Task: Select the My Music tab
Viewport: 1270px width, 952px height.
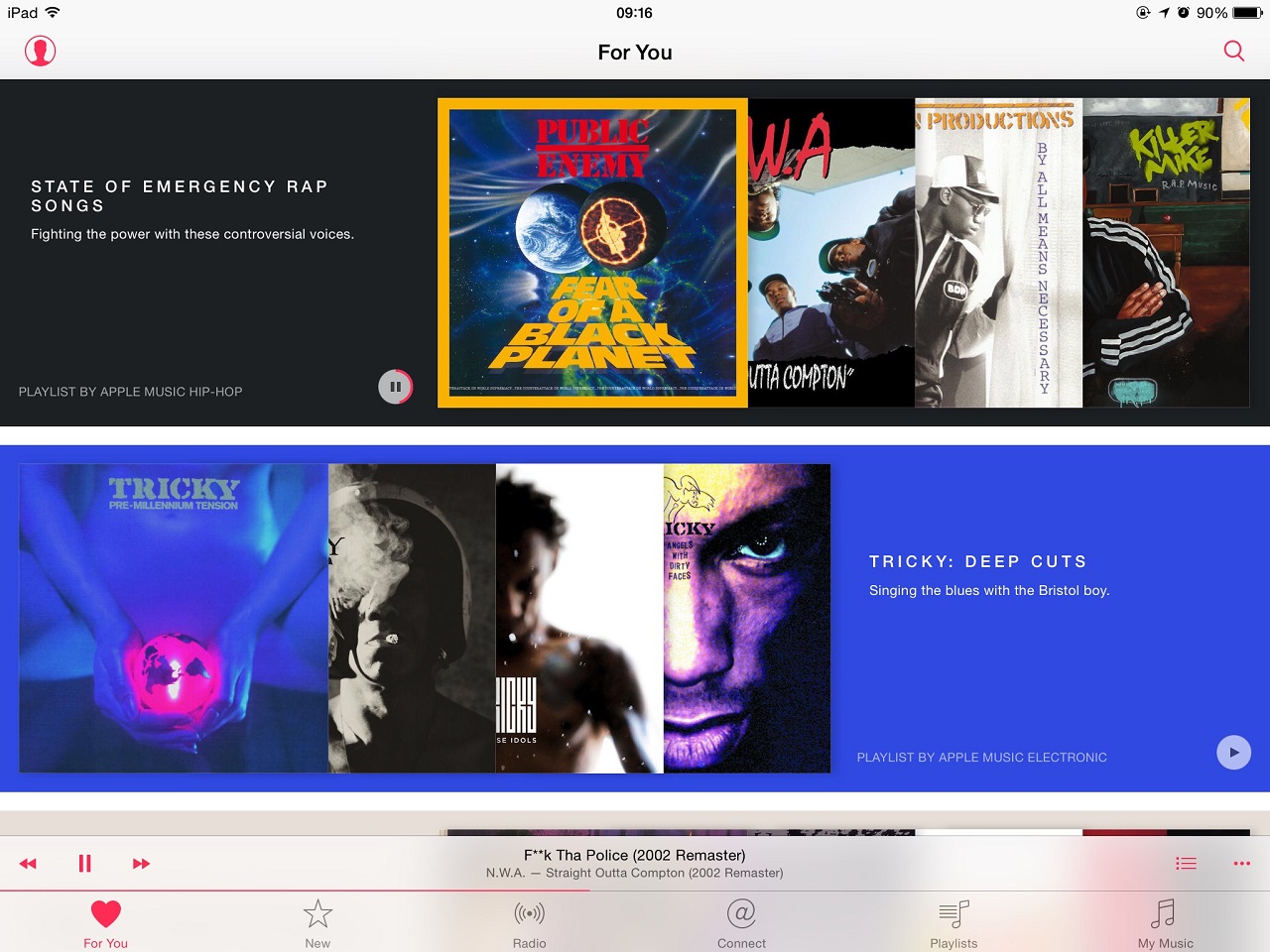Action: click(x=1165, y=924)
